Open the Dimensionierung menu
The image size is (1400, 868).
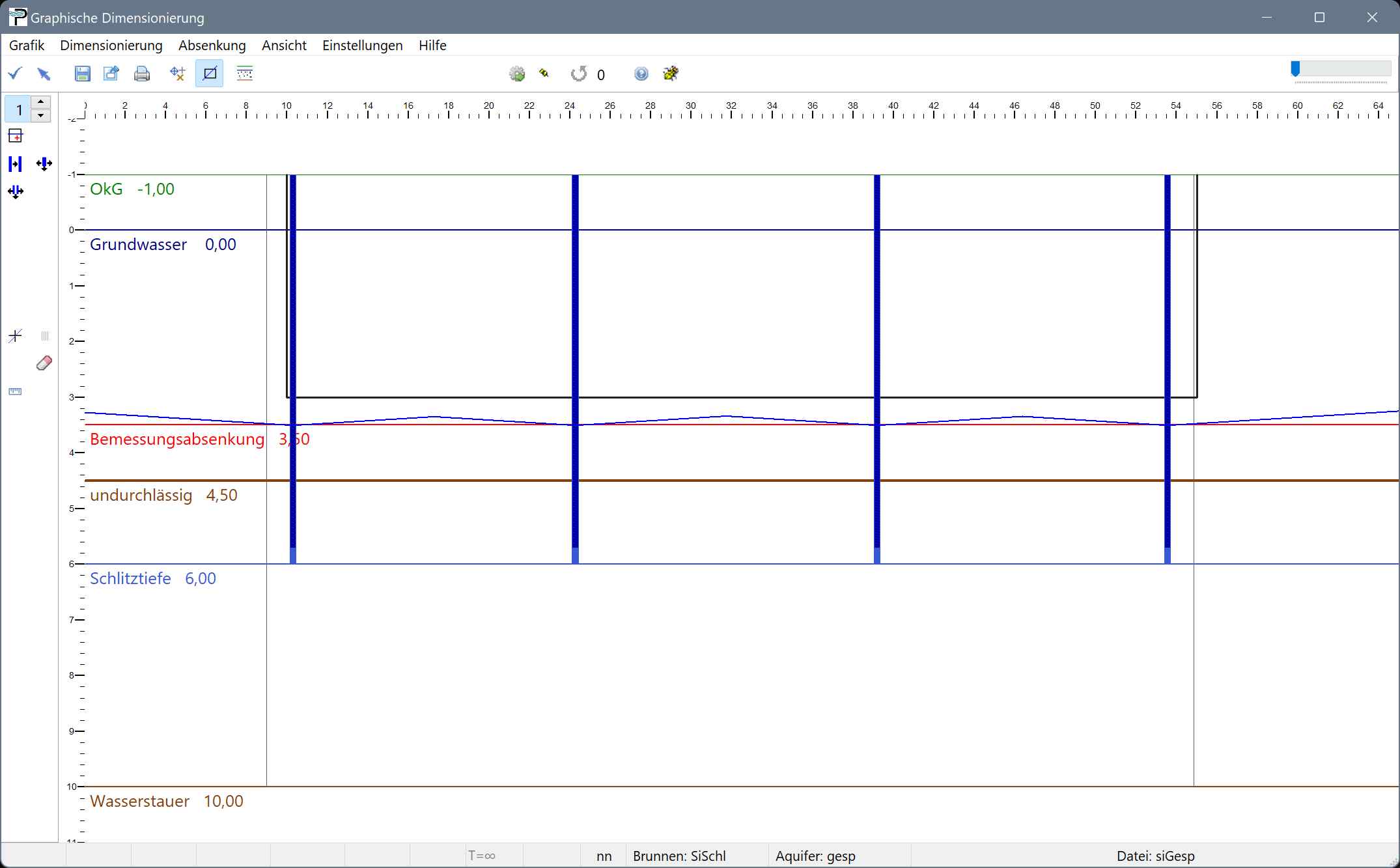coord(111,46)
